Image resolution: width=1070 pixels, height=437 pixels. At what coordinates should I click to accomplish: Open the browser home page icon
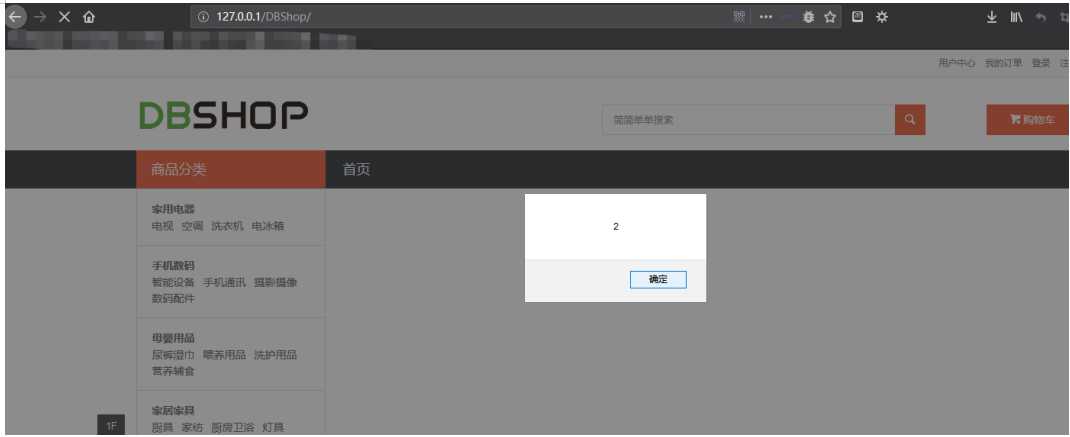(88, 18)
